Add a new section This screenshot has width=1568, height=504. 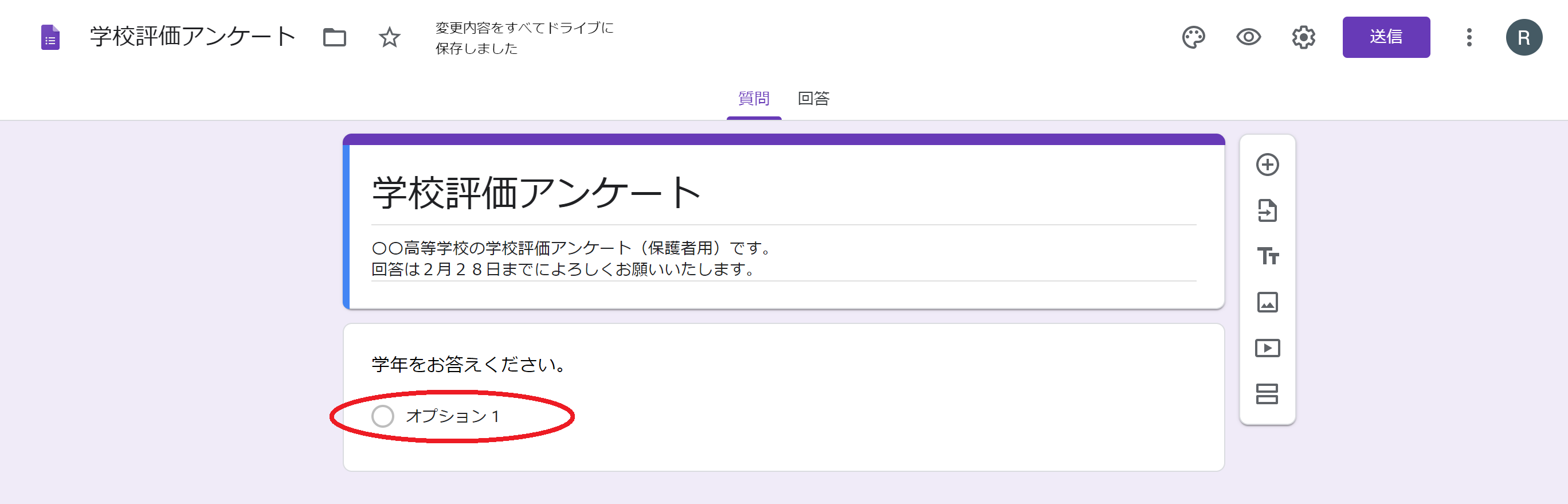(x=1267, y=394)
